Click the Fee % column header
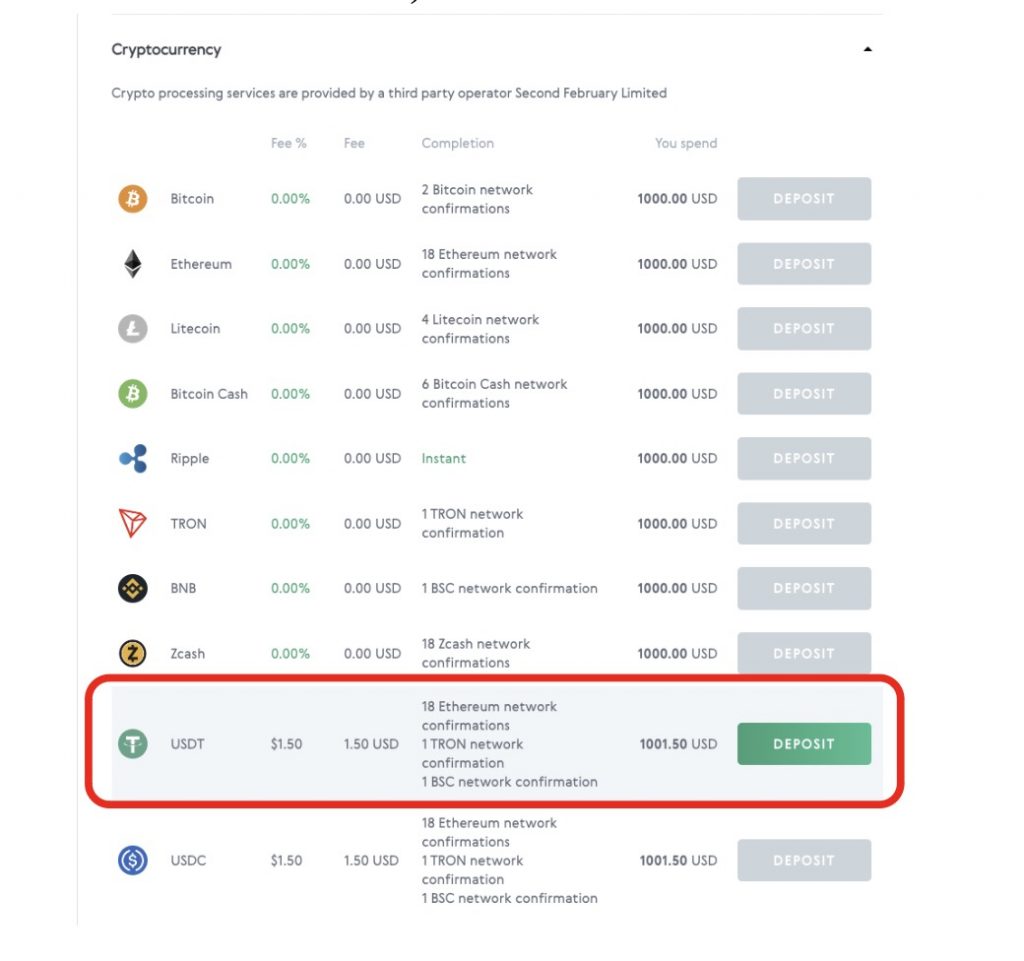Viewport: 1024px width, 961px height. [x=288, y=143]
